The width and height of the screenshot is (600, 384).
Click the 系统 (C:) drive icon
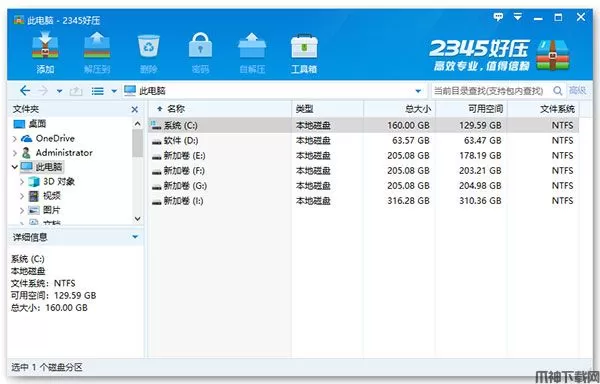pyautogui.click(x=156, y=125)
